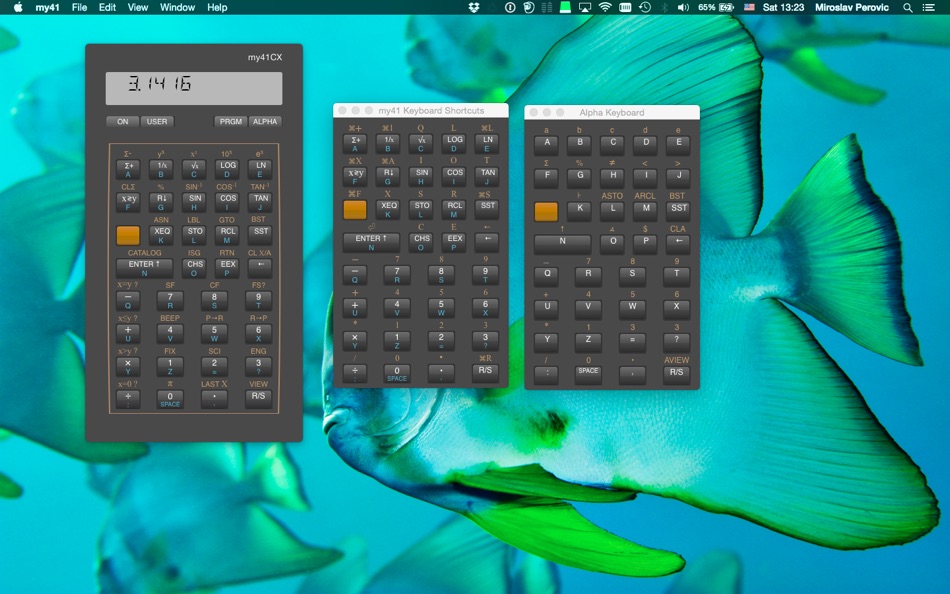
Task: Click ENTER↑ key in Keyboard Shortcuts window
Action: point(371,242)
